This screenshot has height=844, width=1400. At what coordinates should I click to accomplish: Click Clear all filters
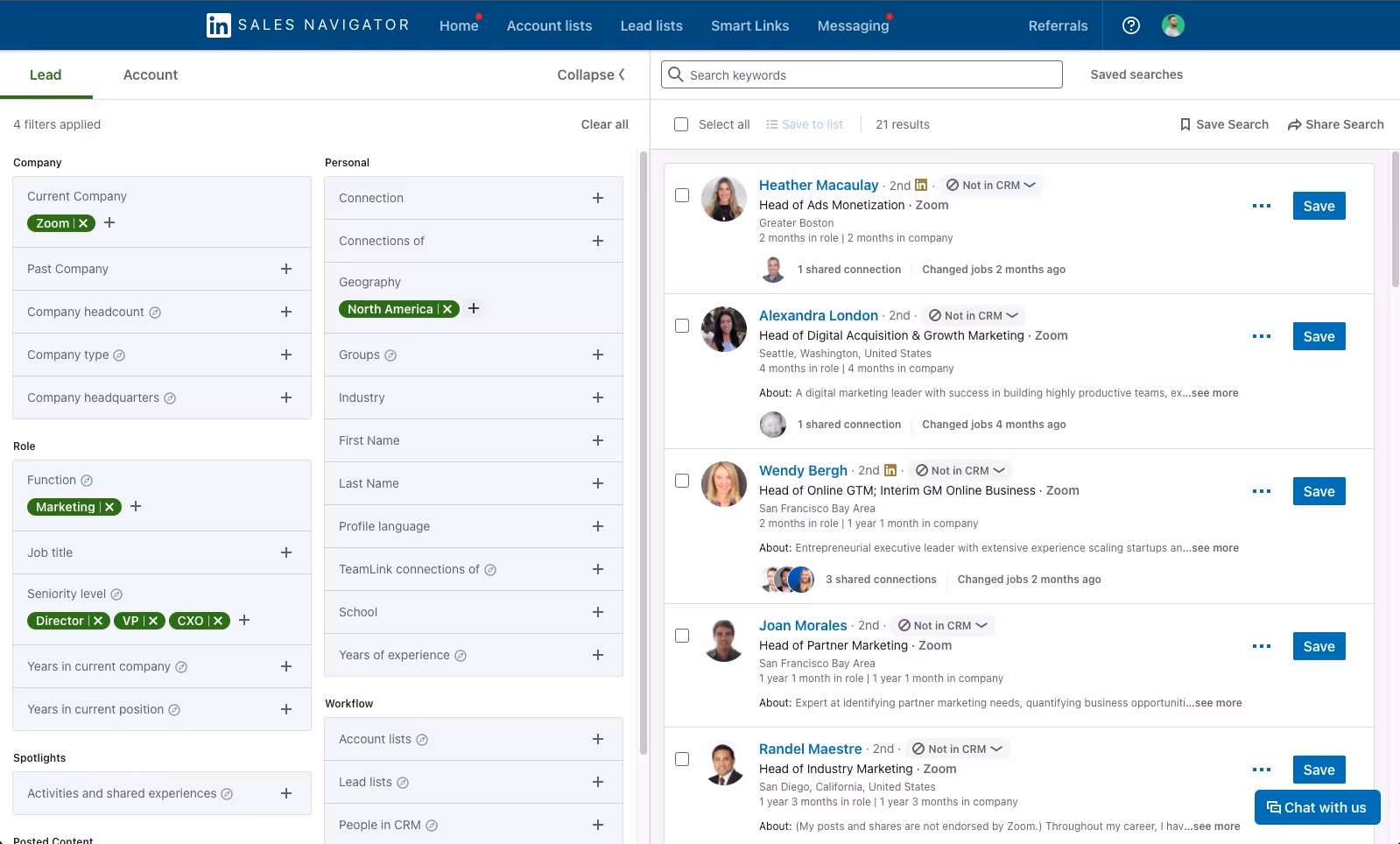[605, 124]
